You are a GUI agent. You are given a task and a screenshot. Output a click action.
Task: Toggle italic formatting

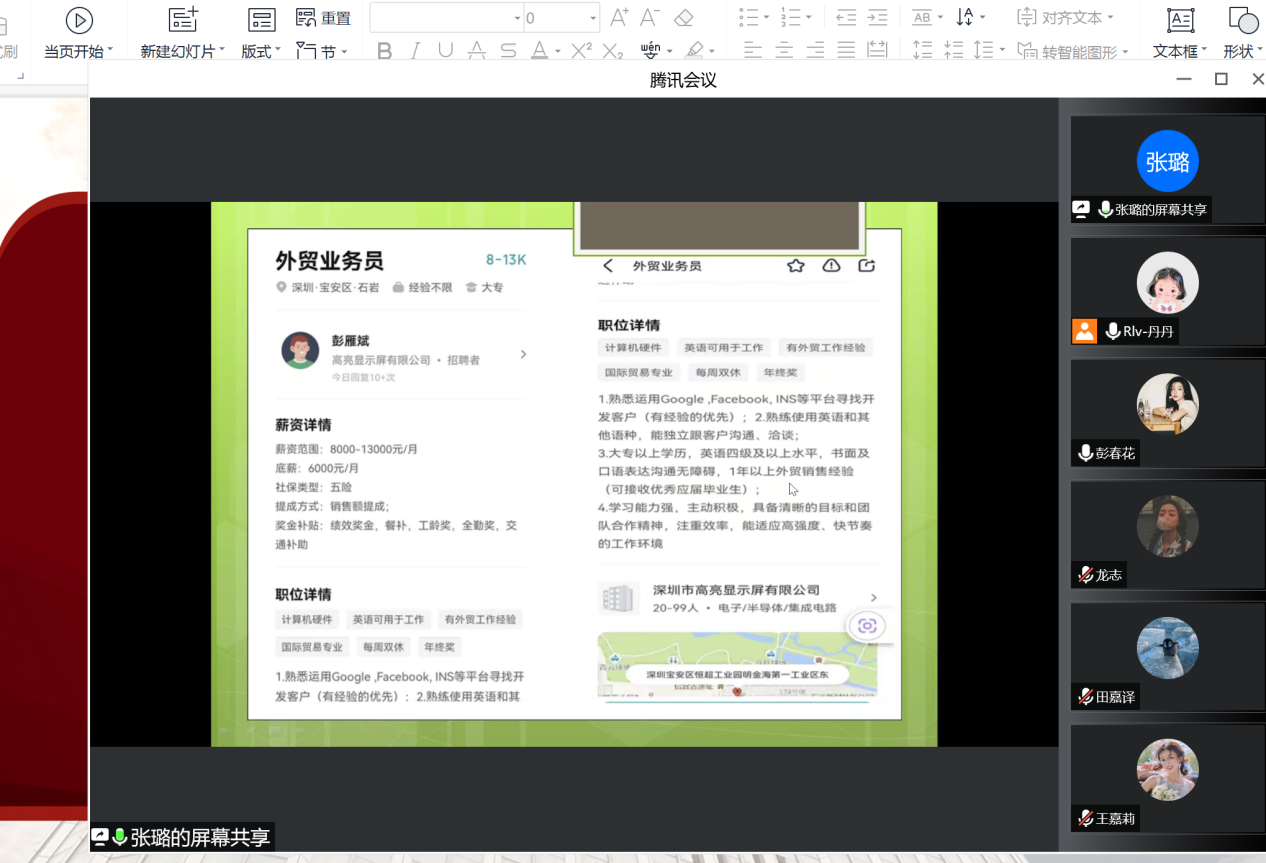click(415, 50)
